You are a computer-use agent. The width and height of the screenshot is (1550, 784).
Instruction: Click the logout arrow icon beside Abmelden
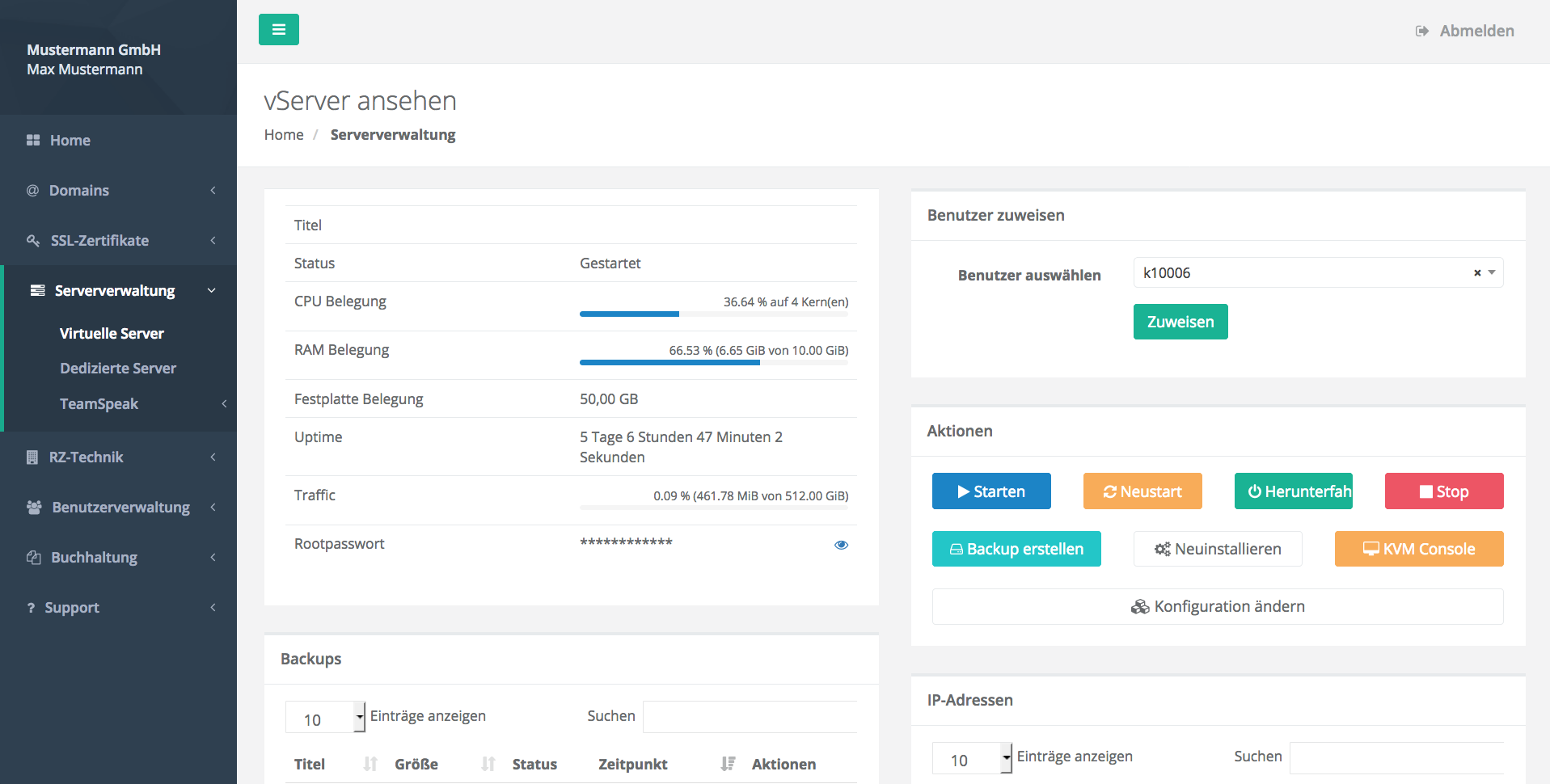pos(1422,31)
